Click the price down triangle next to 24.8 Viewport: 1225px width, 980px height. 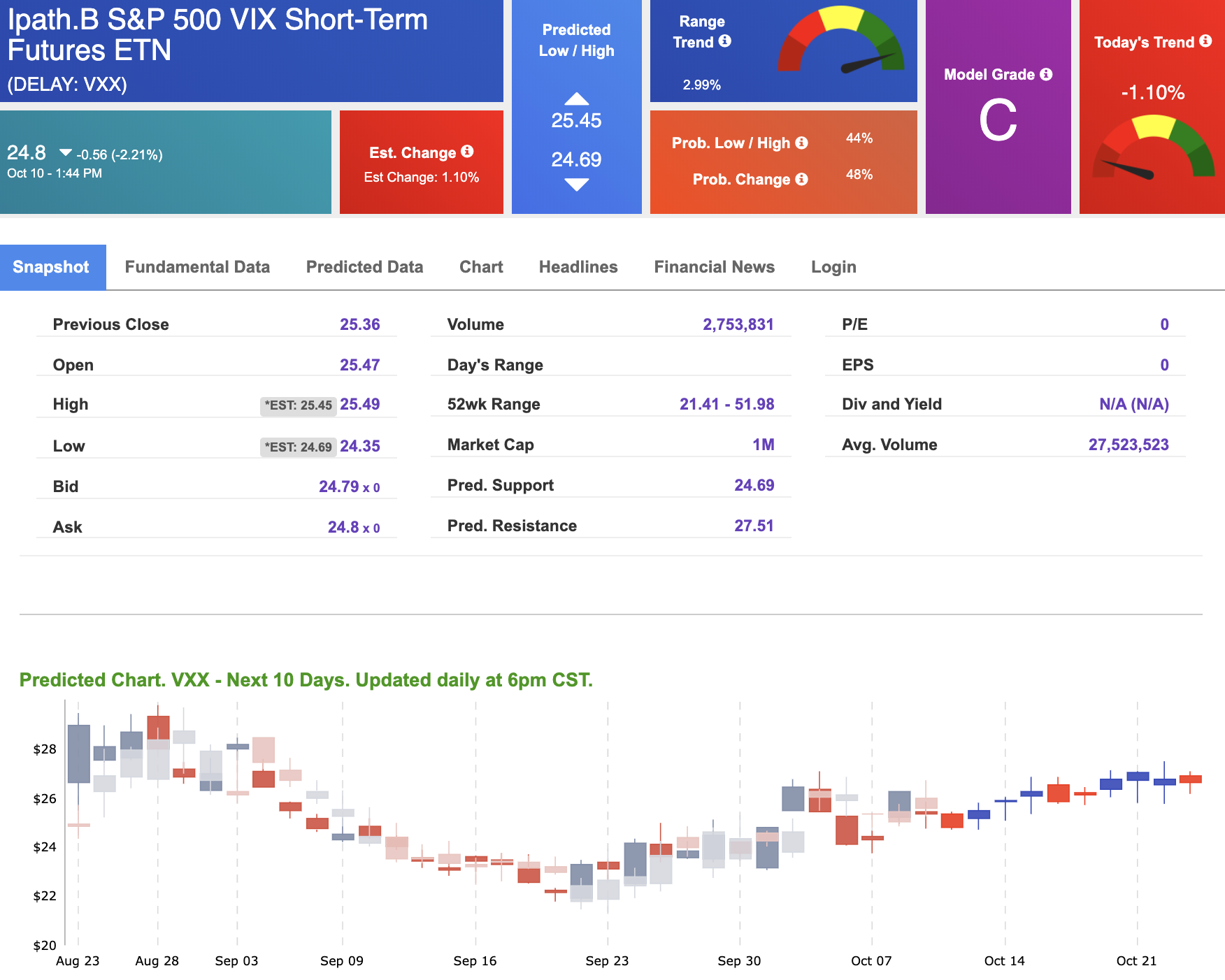pyautogui.click(x=66, y=152)
